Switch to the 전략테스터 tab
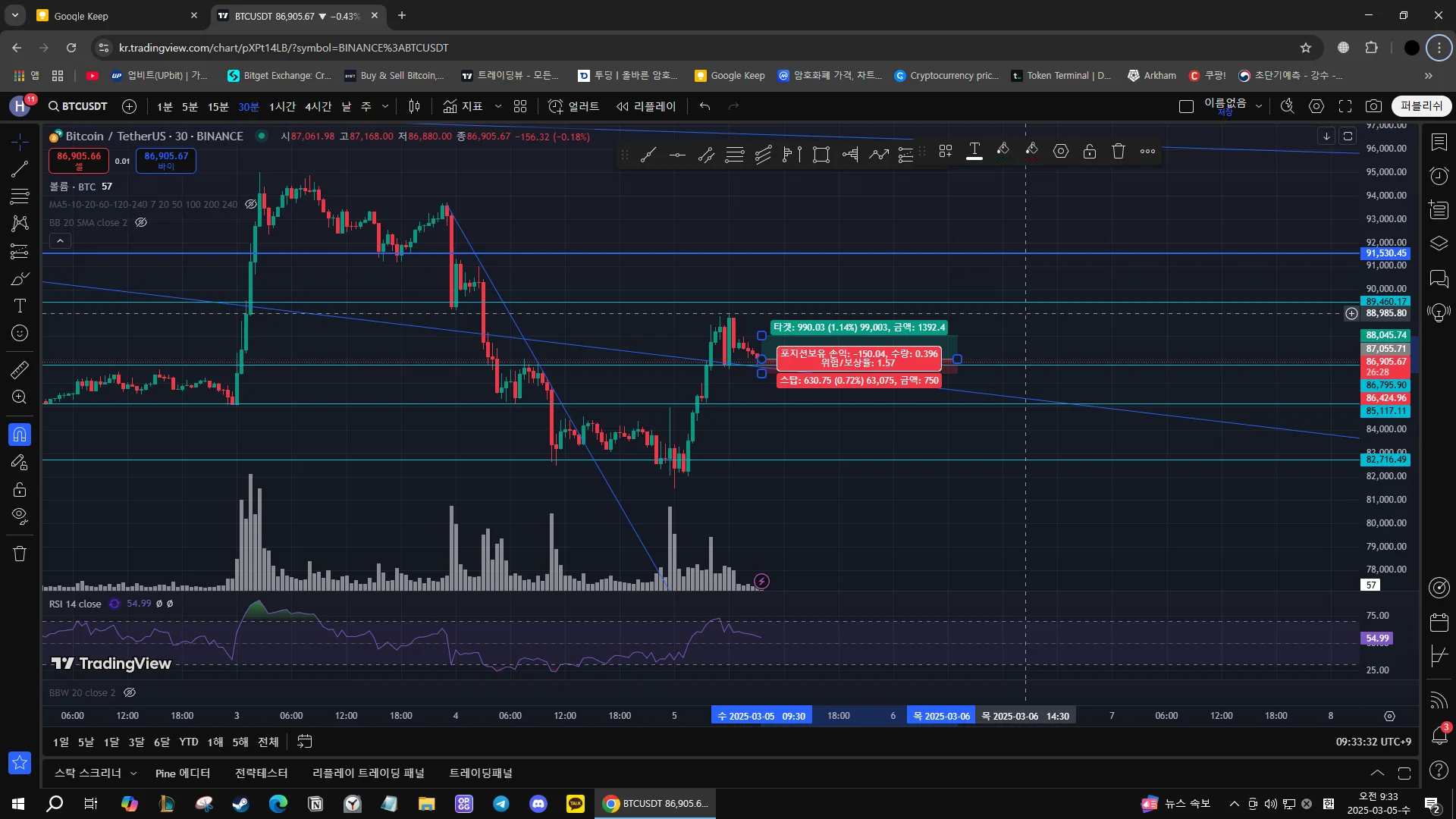The image size is (1456, 819). tap(261, 773)
